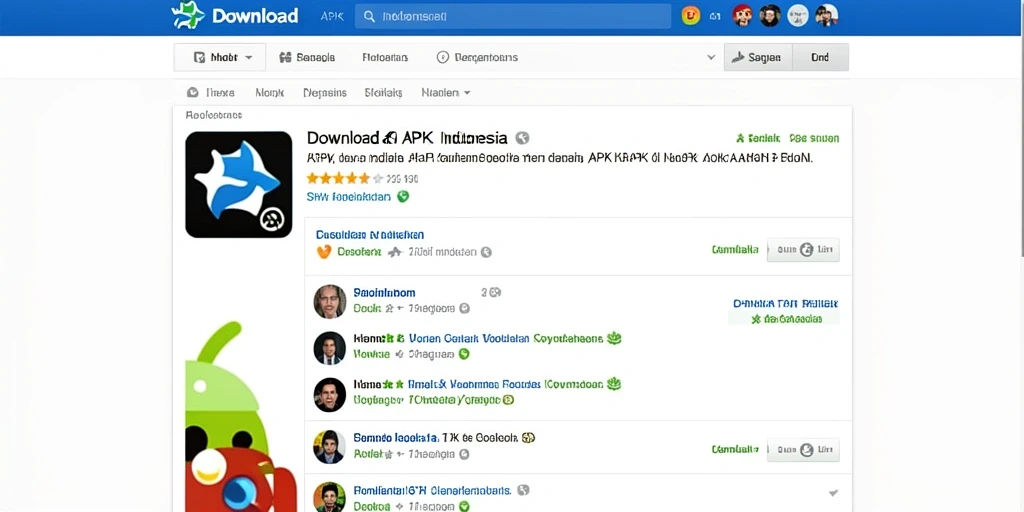Click the five-star rating row
Viewport: 1024px width, 512px height.
click(345, 178)
